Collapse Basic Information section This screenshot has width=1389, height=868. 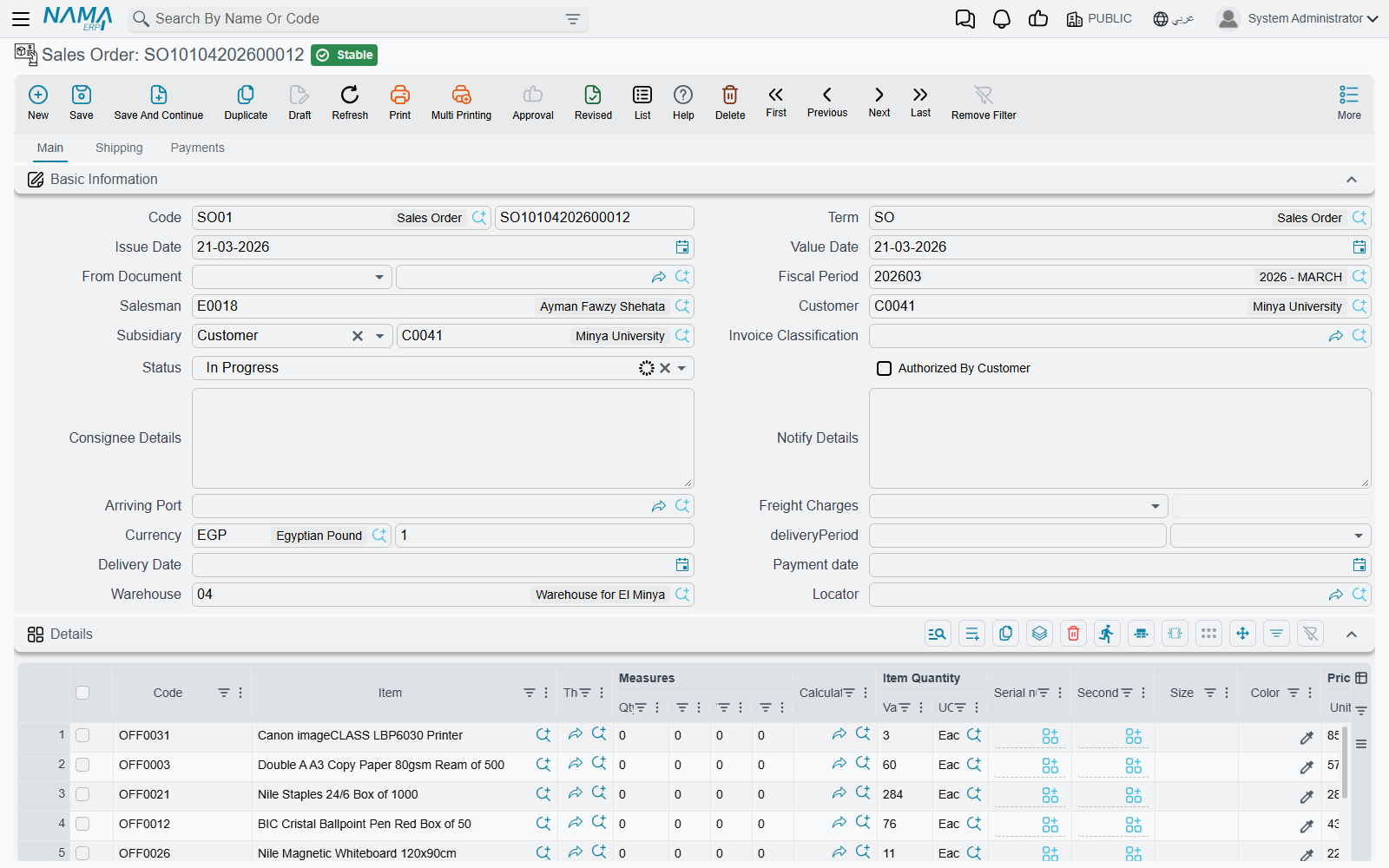coord(1352,180)
